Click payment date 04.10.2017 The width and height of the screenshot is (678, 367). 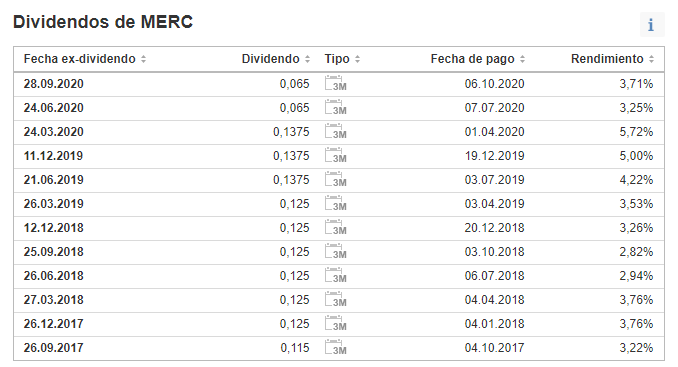pos(495,348)
